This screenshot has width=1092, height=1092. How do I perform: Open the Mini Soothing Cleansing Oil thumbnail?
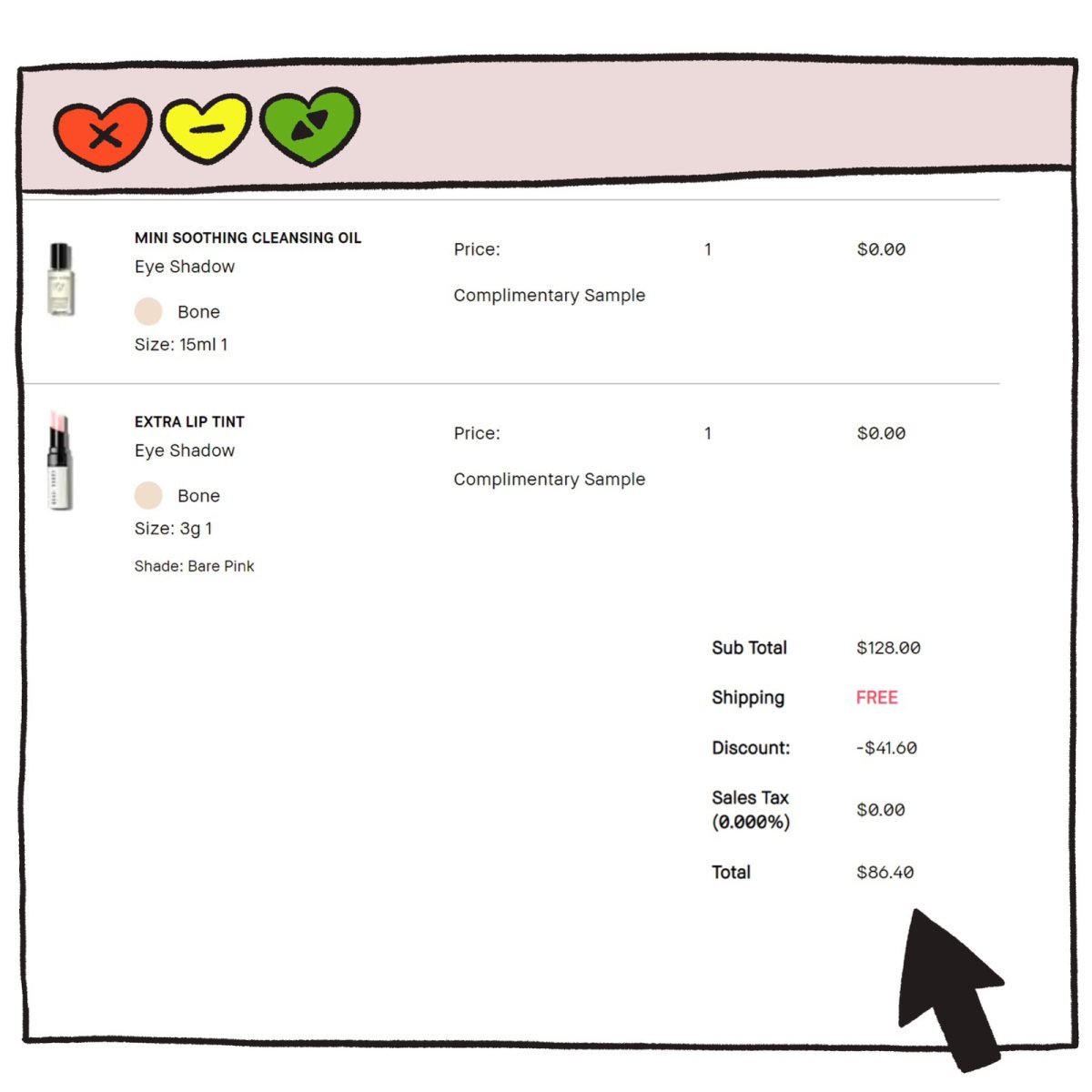pos(60,279)
